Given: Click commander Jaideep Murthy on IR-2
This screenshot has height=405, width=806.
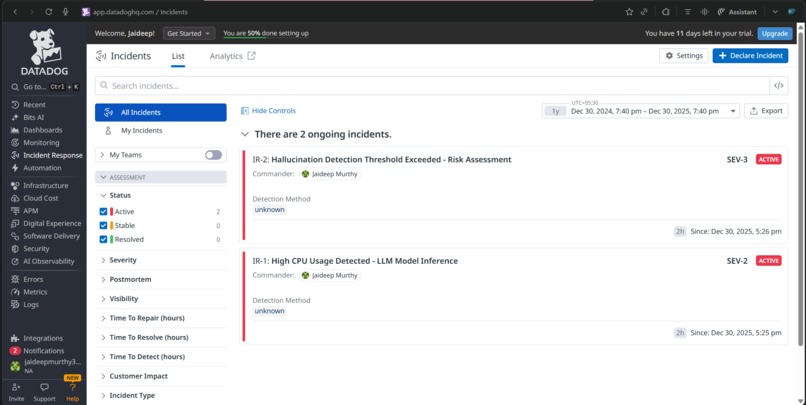Looking at the screenshot, I should (330, 174).
